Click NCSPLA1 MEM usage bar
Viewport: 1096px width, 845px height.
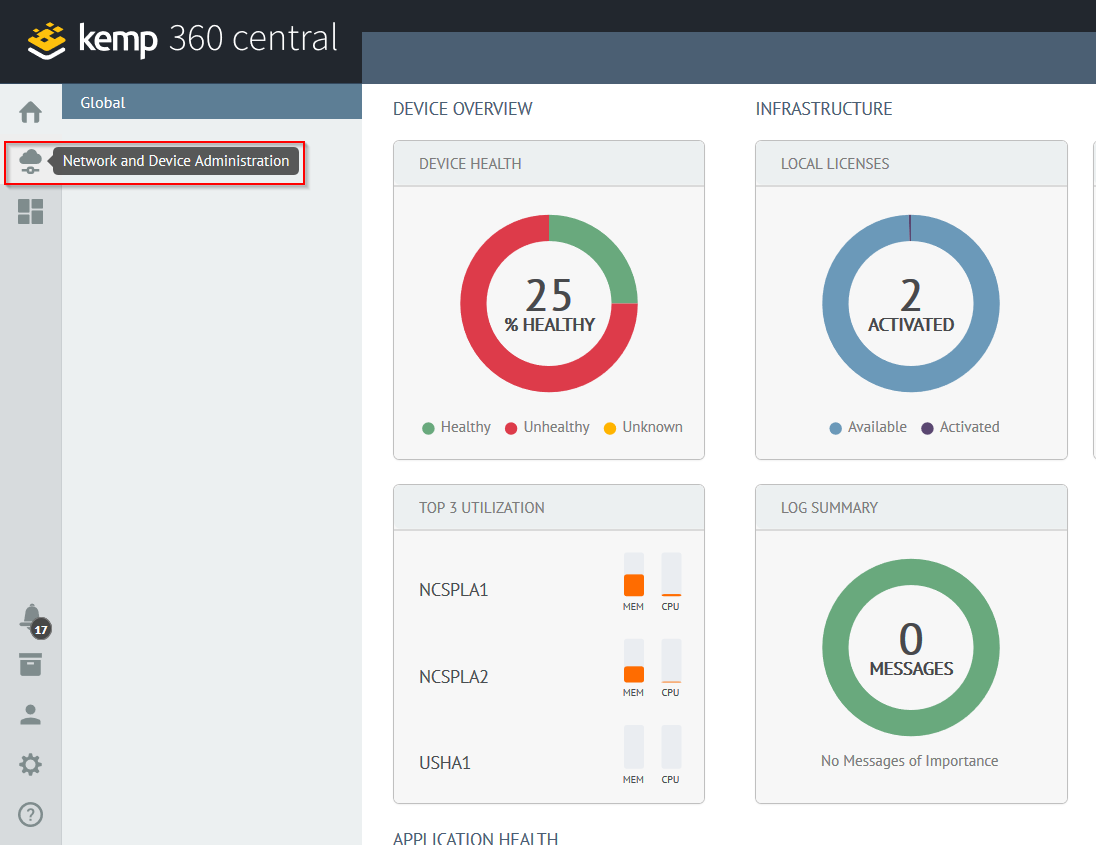pos(634,575)
